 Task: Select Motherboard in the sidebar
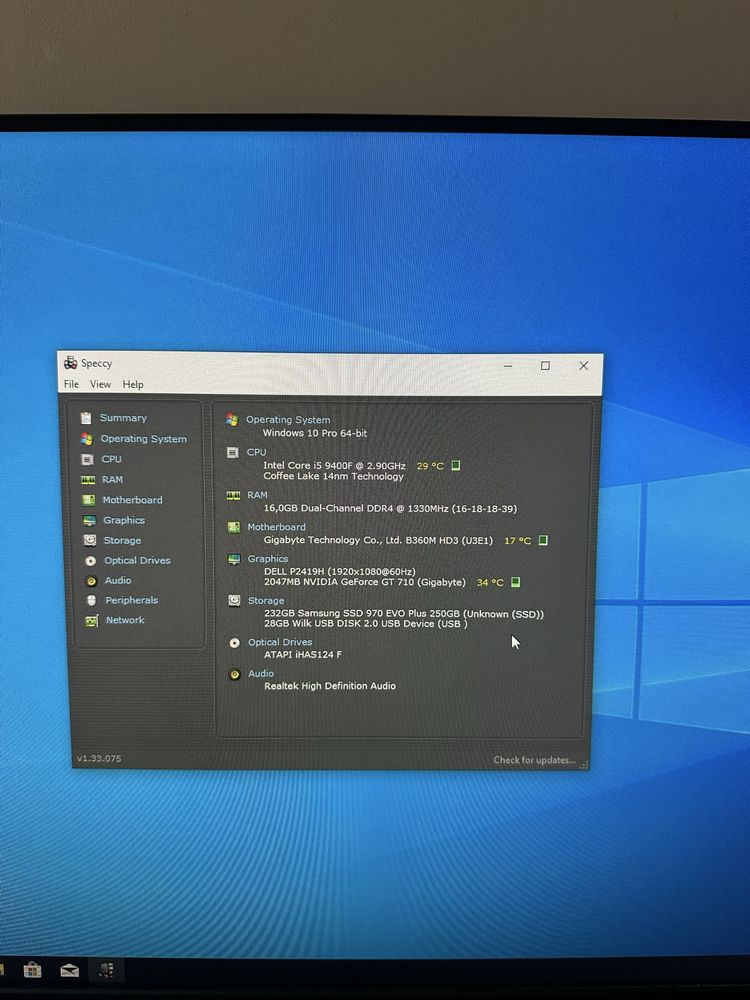pos(132,500)
